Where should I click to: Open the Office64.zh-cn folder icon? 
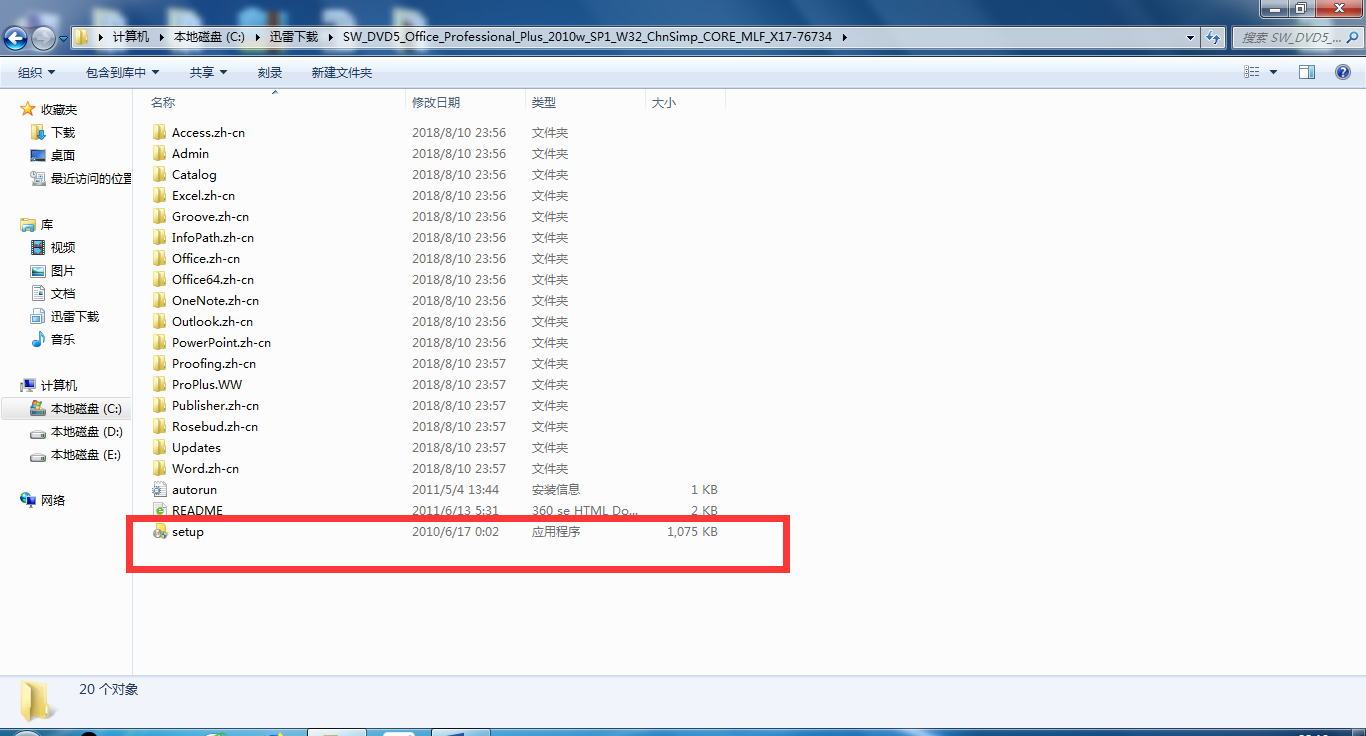159,280
